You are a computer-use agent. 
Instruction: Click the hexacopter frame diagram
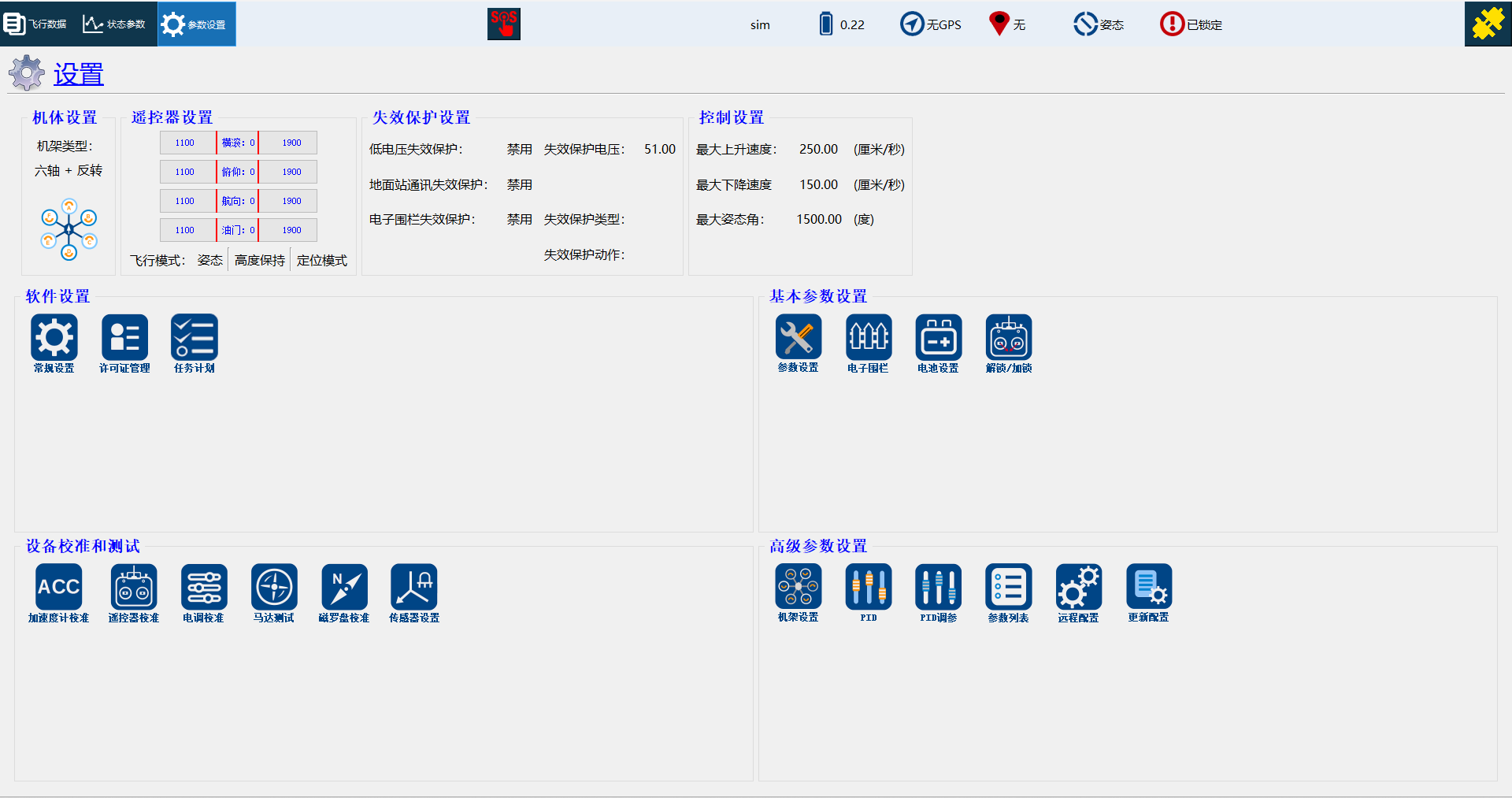click(69, 229)
